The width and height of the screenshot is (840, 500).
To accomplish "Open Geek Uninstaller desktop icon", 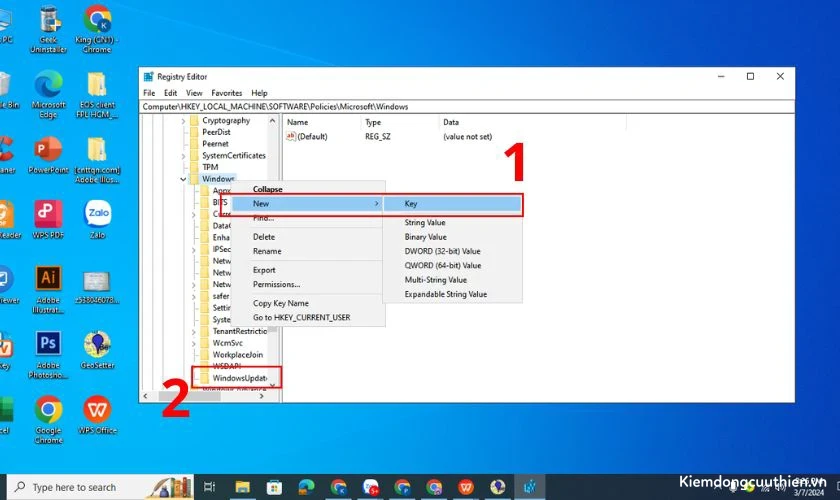I will coord(49,29).
